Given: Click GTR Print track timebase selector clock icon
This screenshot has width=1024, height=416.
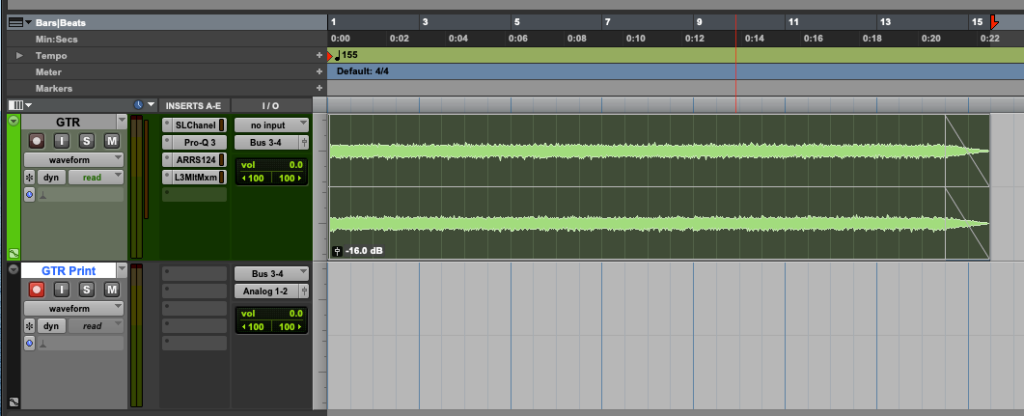Looking at the screenshot, I should click(29, 343).
